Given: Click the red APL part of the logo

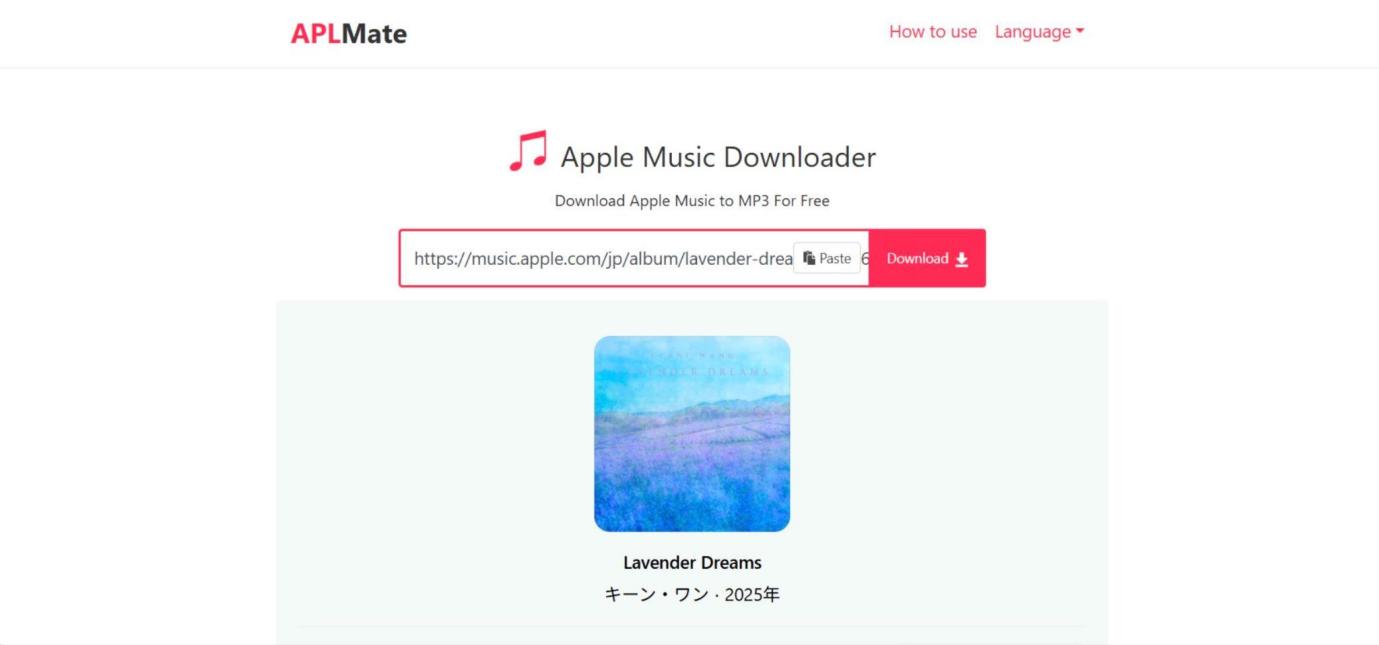Looking at the screenshot, I should (315, 33).
